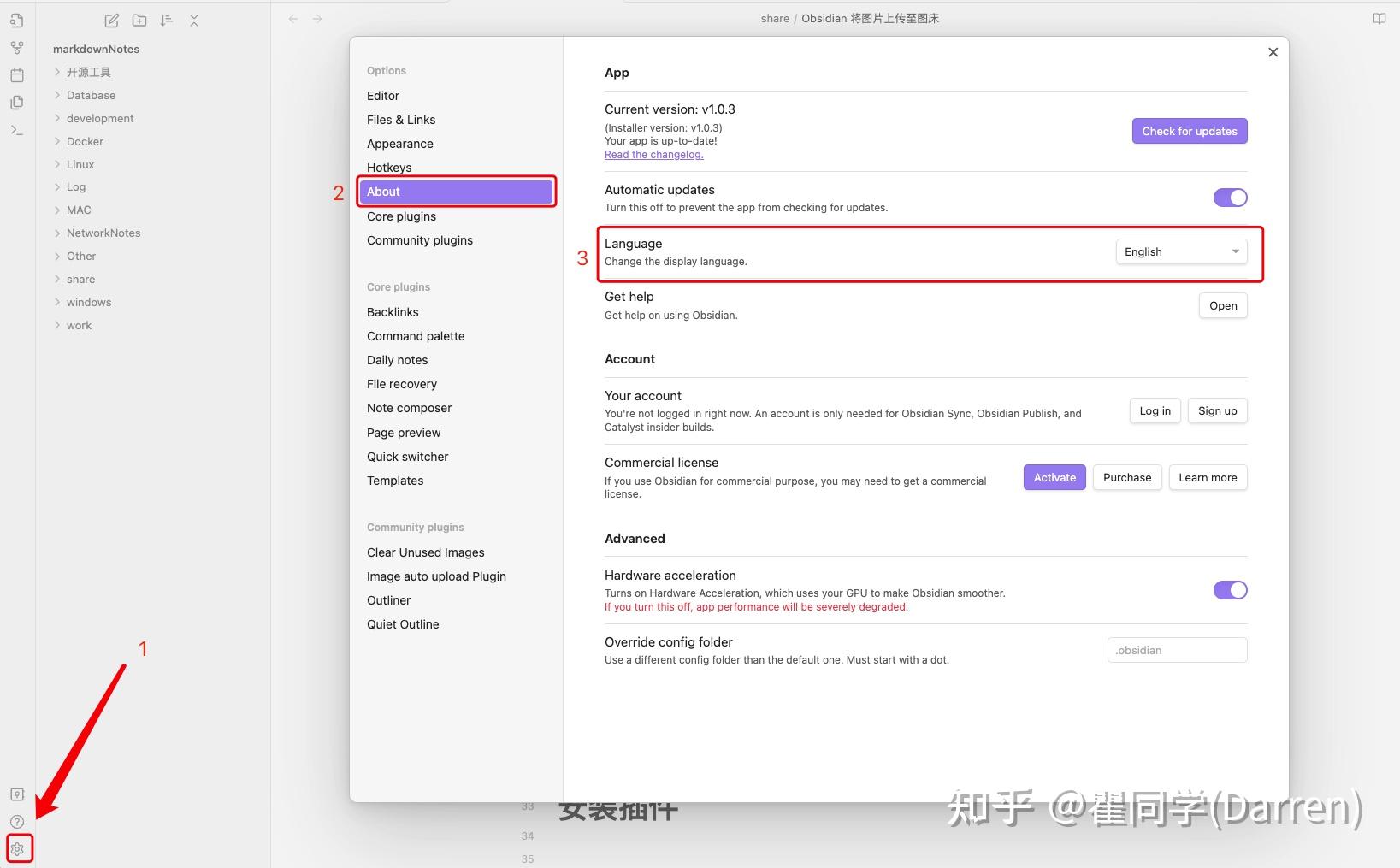Expand the Database folder

(x=91, y=95)
